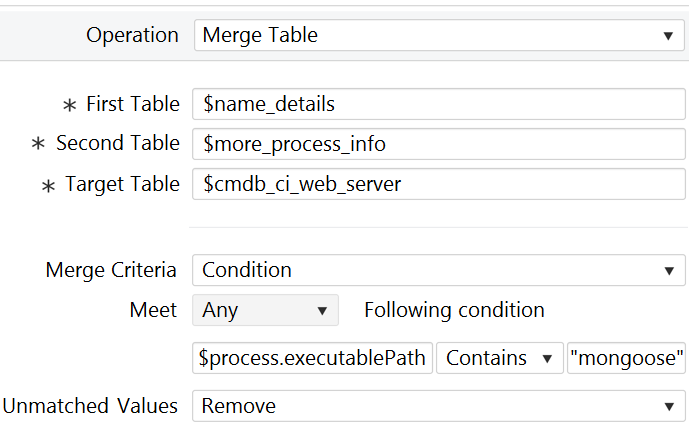Click the required asterisk beside First Table
Viewport: 689px width, 428px height.
coord(69,105)
